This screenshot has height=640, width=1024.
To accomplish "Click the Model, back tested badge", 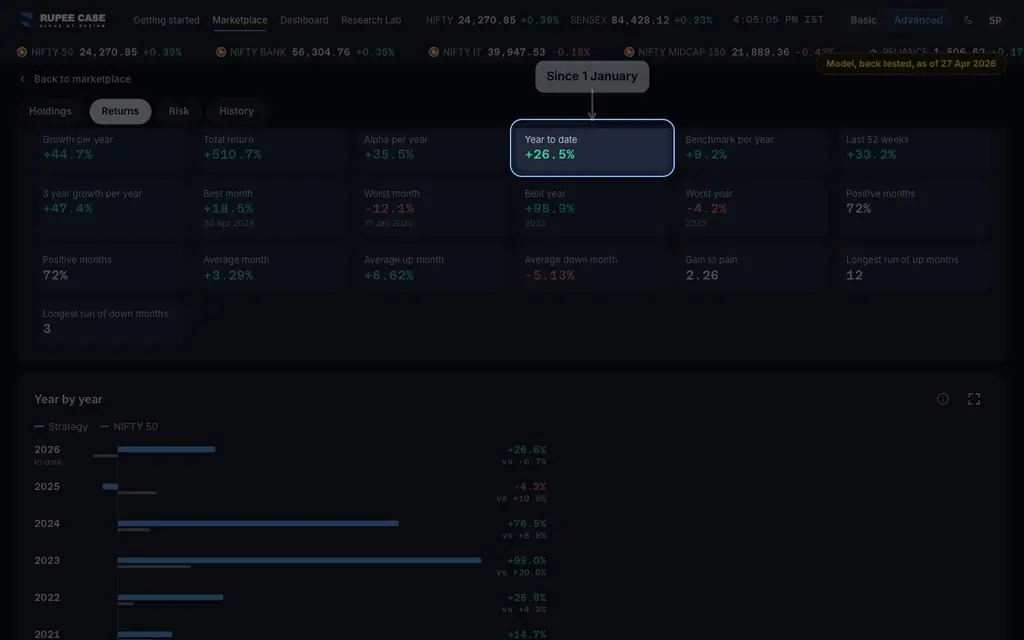I will click(911, 64).
